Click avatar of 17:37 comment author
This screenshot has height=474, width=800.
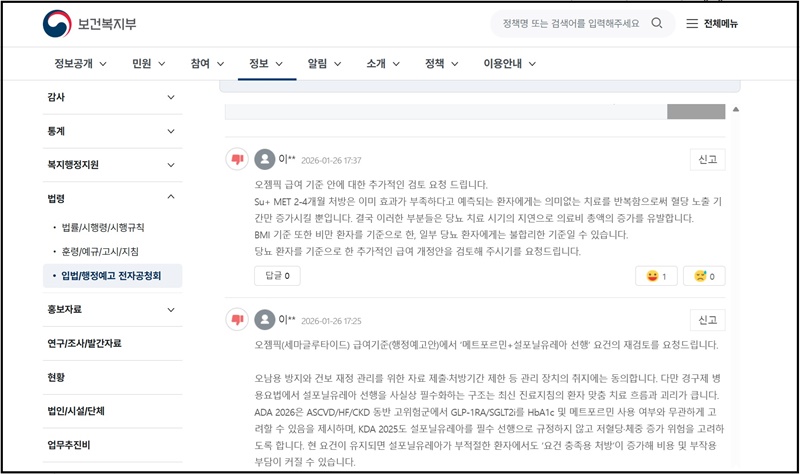[265, 160]
